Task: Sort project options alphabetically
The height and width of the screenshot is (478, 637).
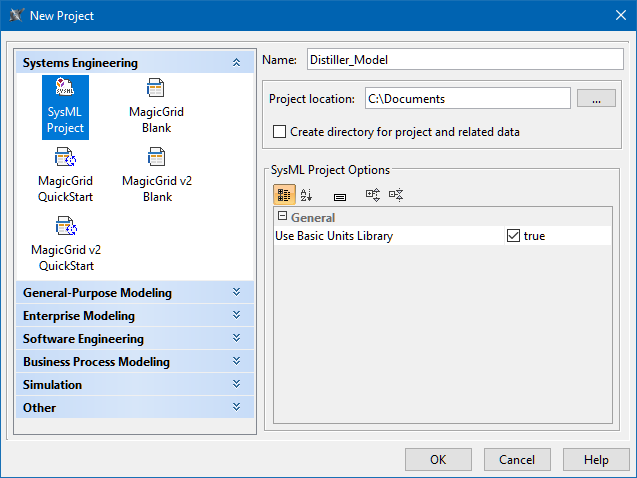Action: [307, 196]
